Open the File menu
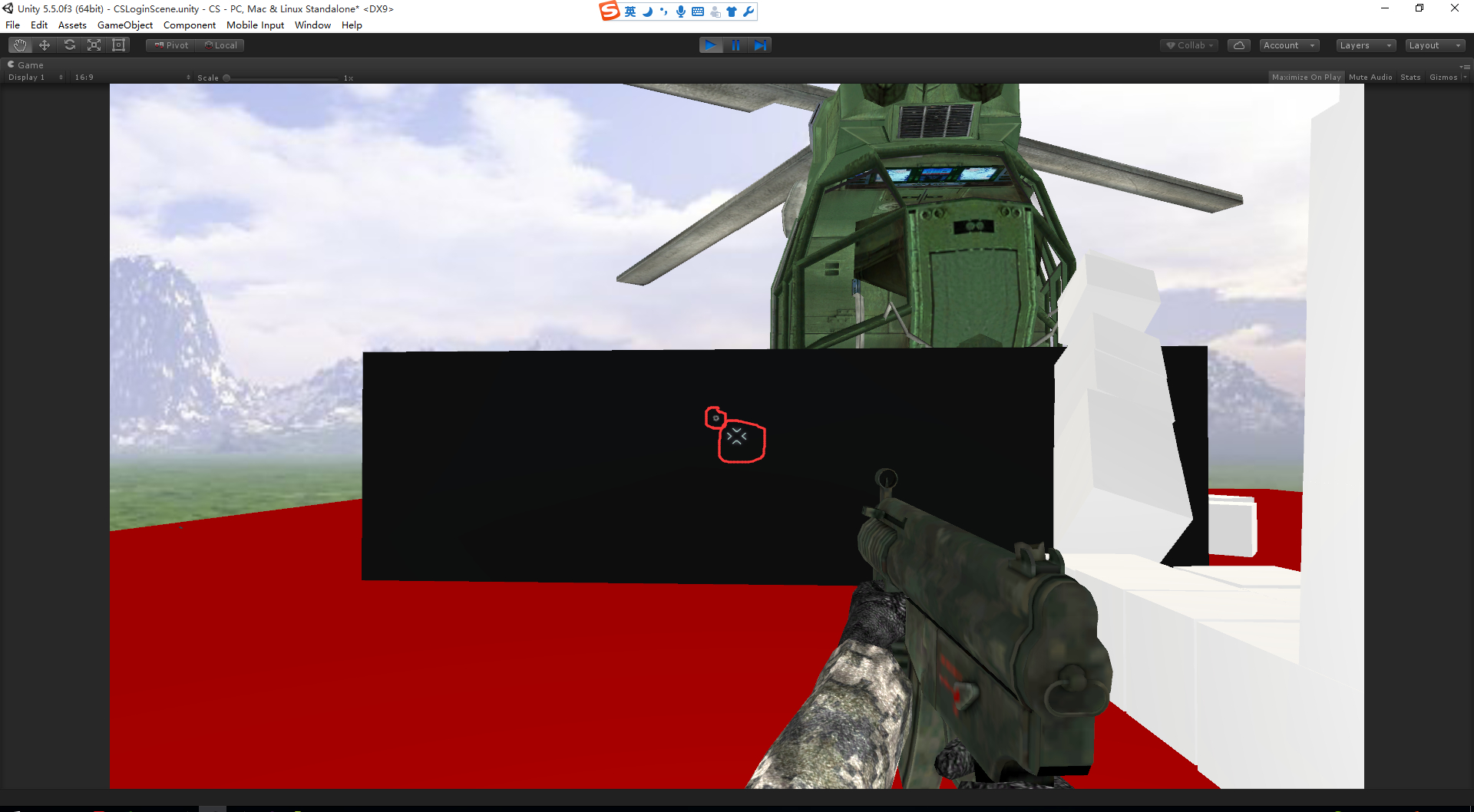Screen dimensions: 1474x812 click(x=13, y=25)
